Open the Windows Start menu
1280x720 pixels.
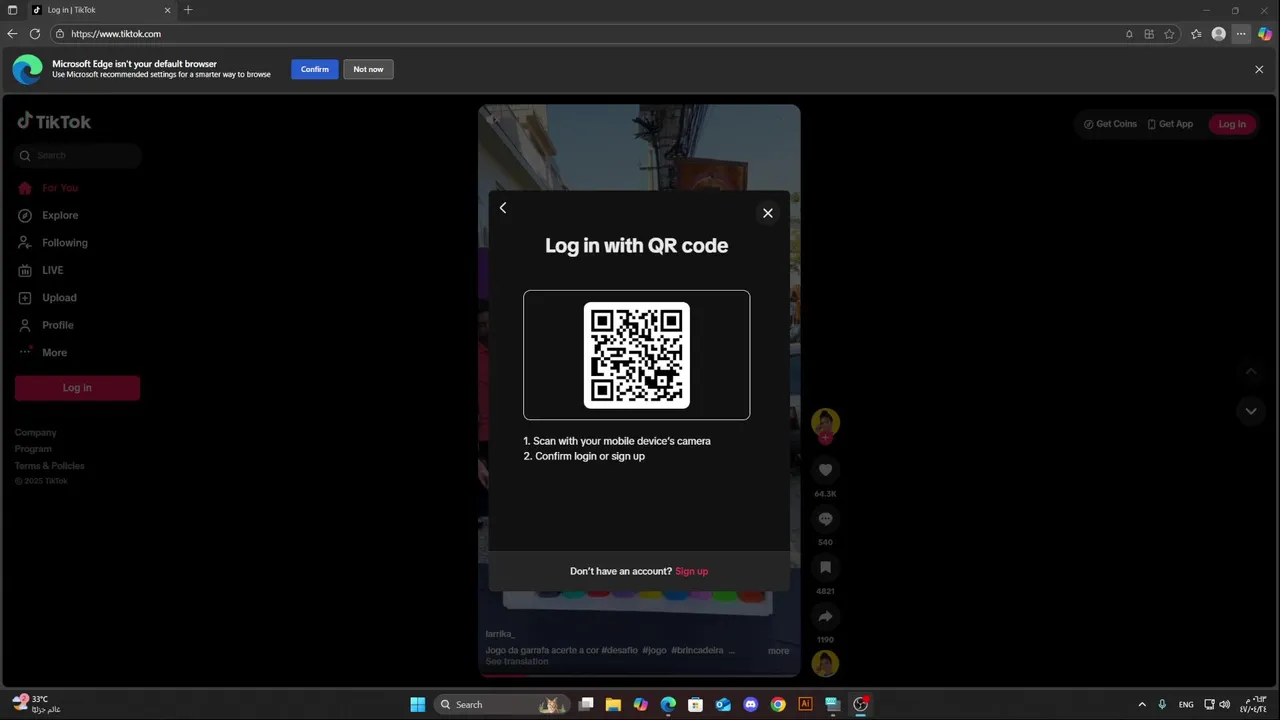tap(418, 705)
